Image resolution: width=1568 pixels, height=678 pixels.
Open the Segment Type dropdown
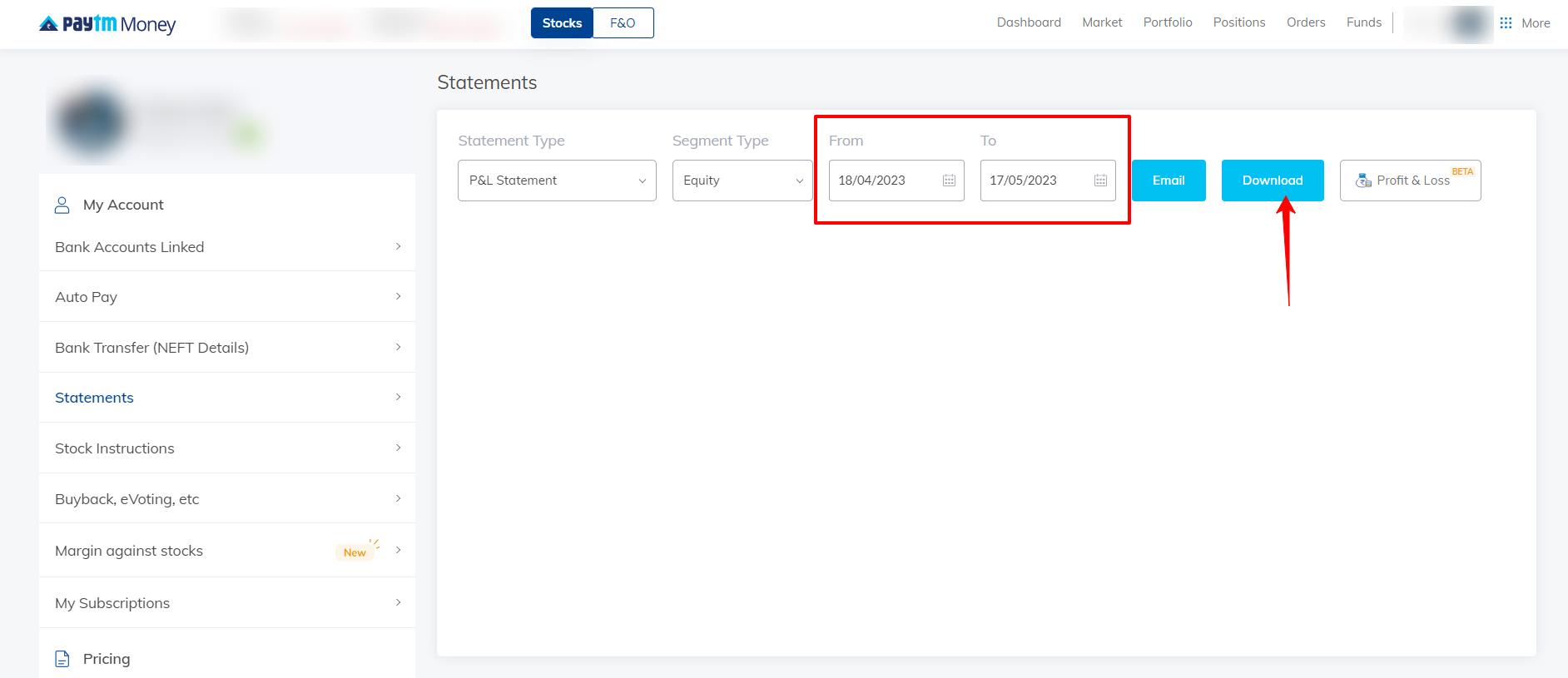[x=742, y=181]
